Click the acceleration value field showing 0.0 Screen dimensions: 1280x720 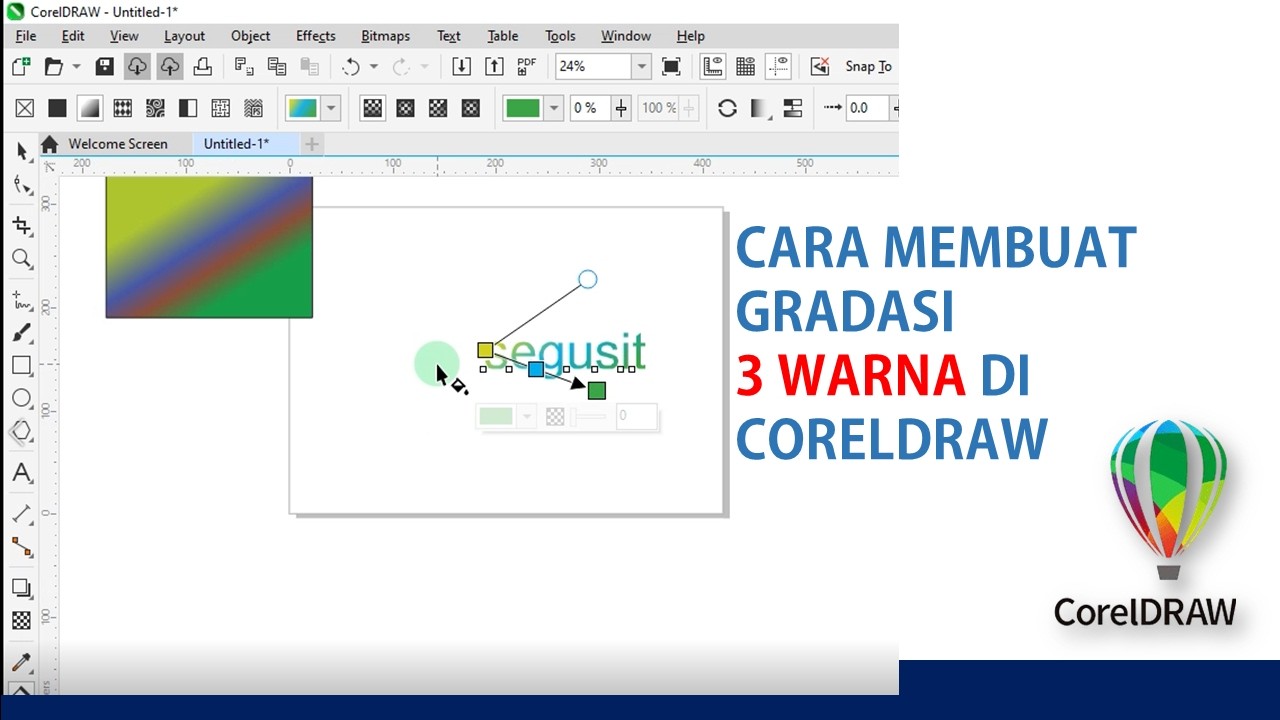tap(867, 108)
